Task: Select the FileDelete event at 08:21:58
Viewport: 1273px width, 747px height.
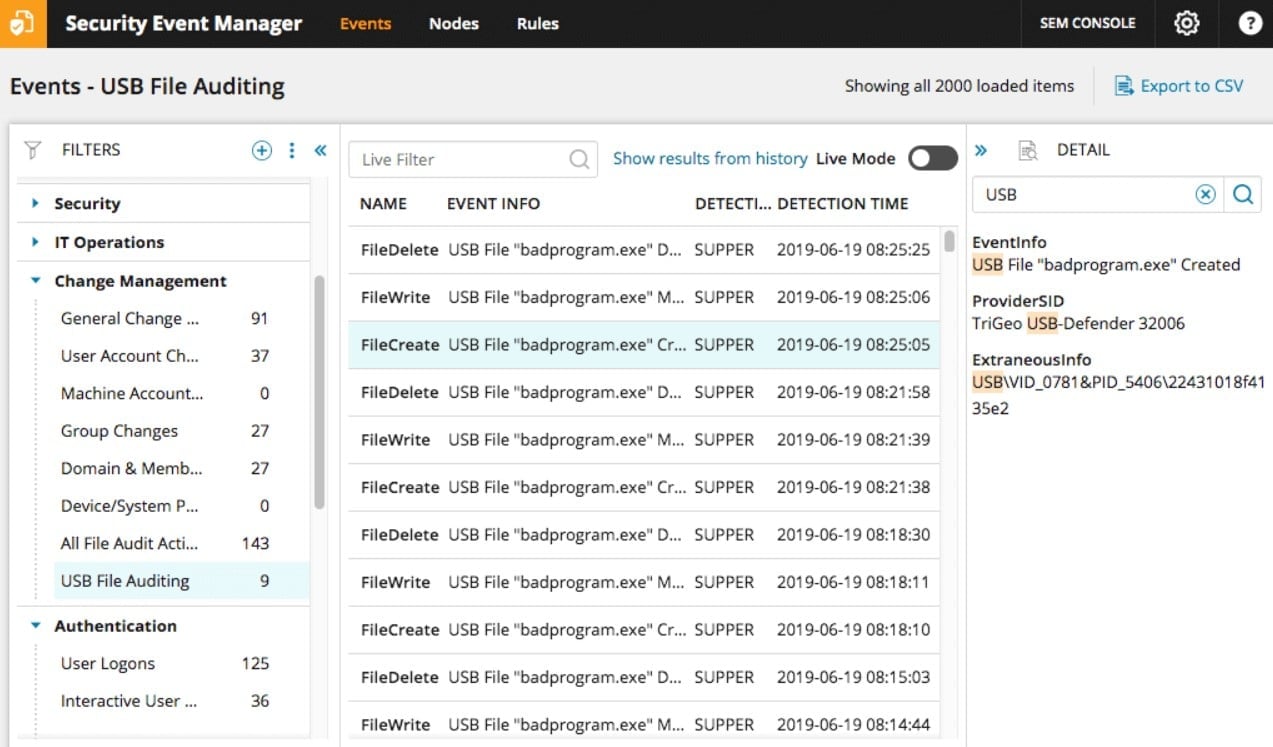Action: [644, 392]
